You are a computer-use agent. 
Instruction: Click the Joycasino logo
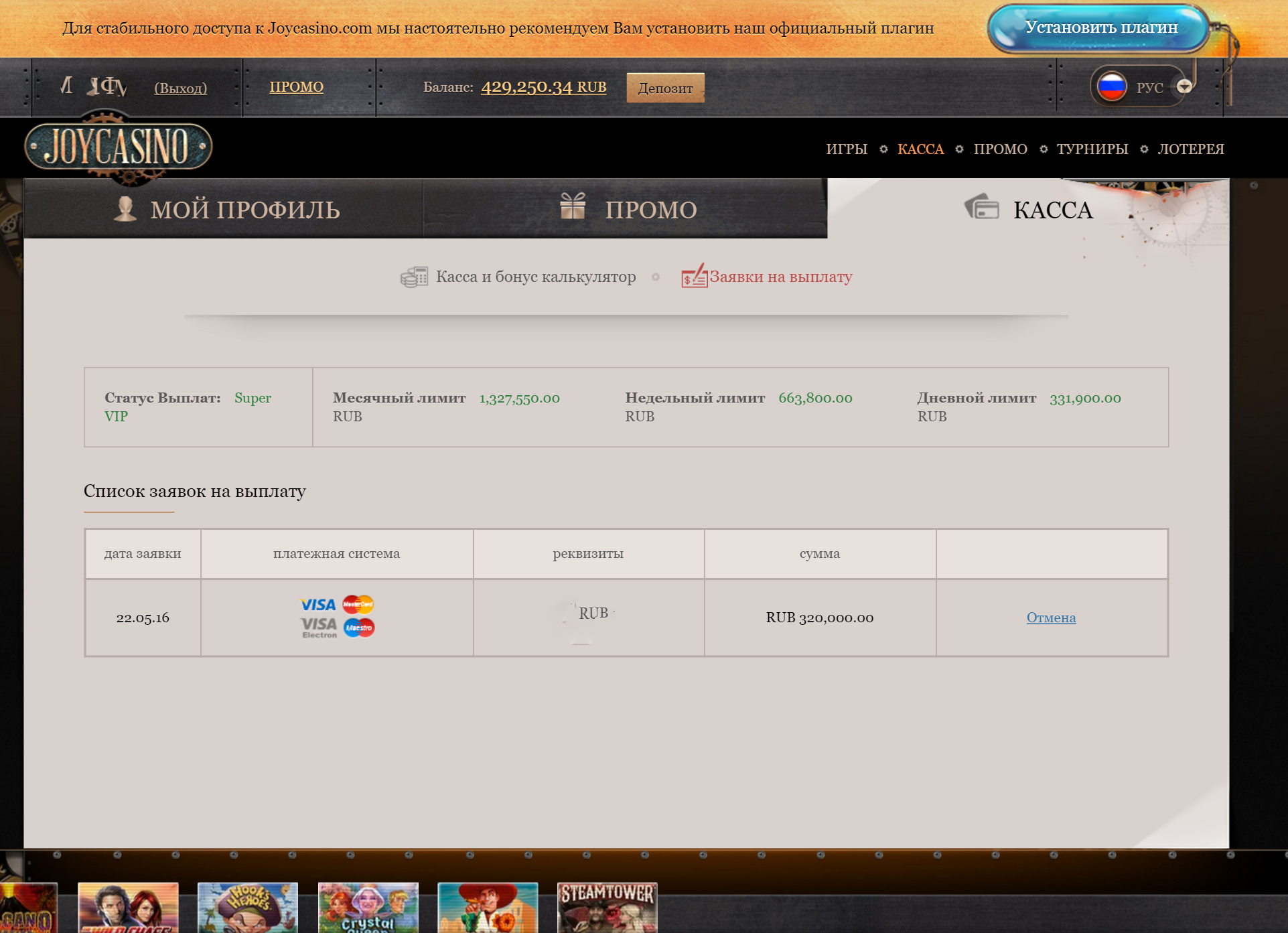(119, 147)
